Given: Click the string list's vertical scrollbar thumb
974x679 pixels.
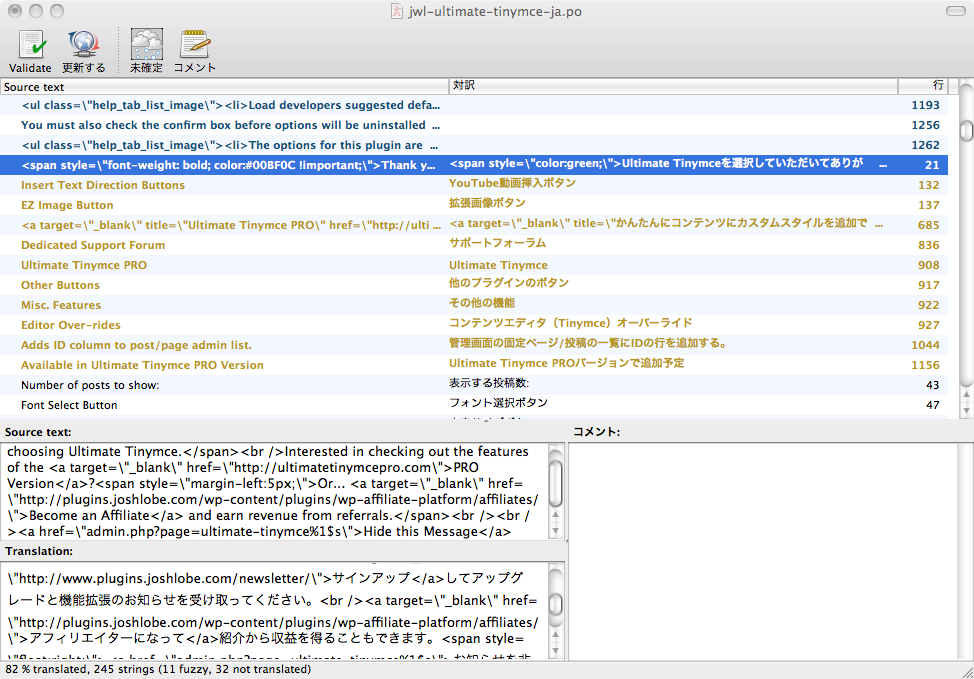Looking at the screenshot, I should click(966, 131).
